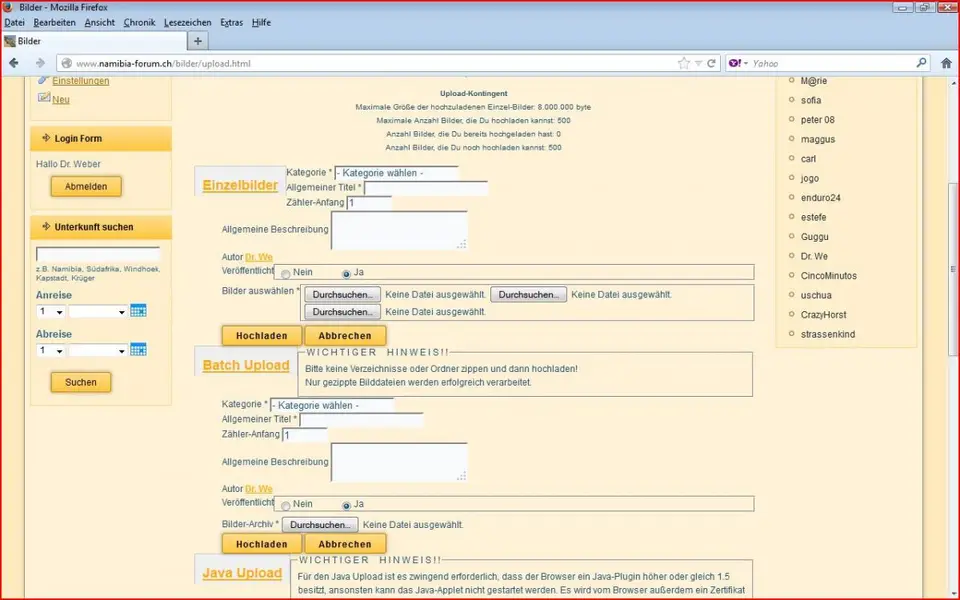
Task: Click Einzelbilder author Dr. We link
Action: coord(258,257)
